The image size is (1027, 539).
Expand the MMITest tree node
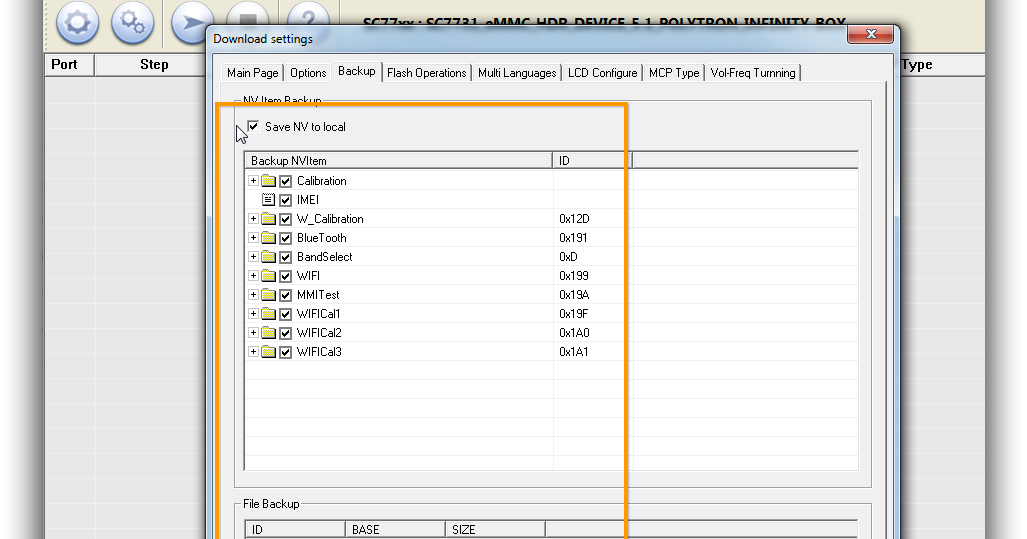(253, 295)
